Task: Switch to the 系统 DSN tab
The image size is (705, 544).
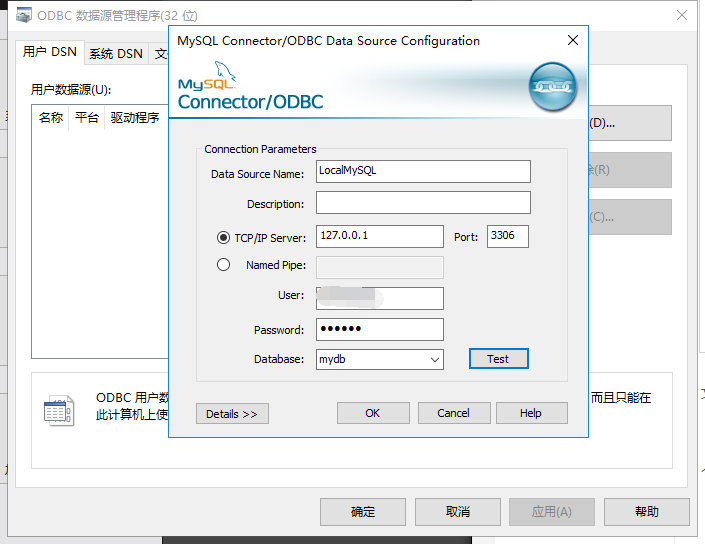Action: (116, 54)
